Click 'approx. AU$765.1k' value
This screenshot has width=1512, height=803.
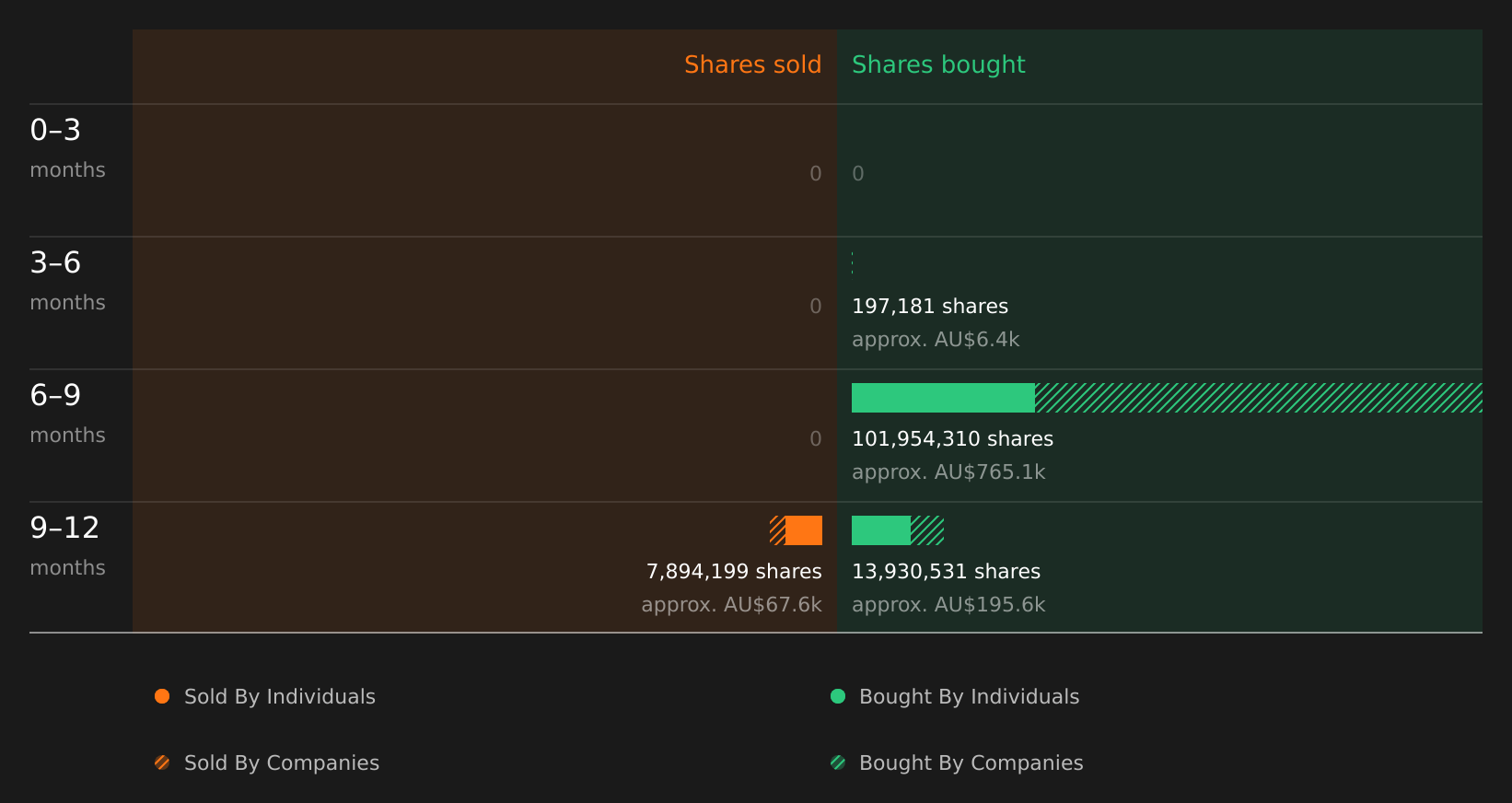pos(948,472)
